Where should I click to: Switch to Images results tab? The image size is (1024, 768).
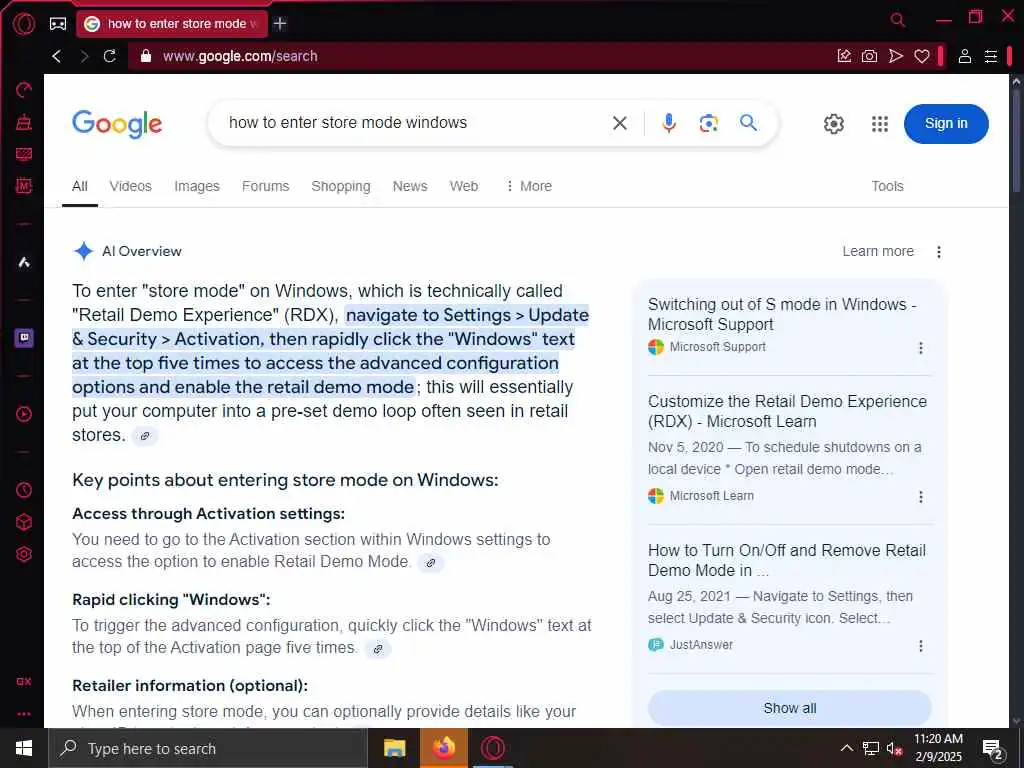pyautogui.click(x=197, y=186)
